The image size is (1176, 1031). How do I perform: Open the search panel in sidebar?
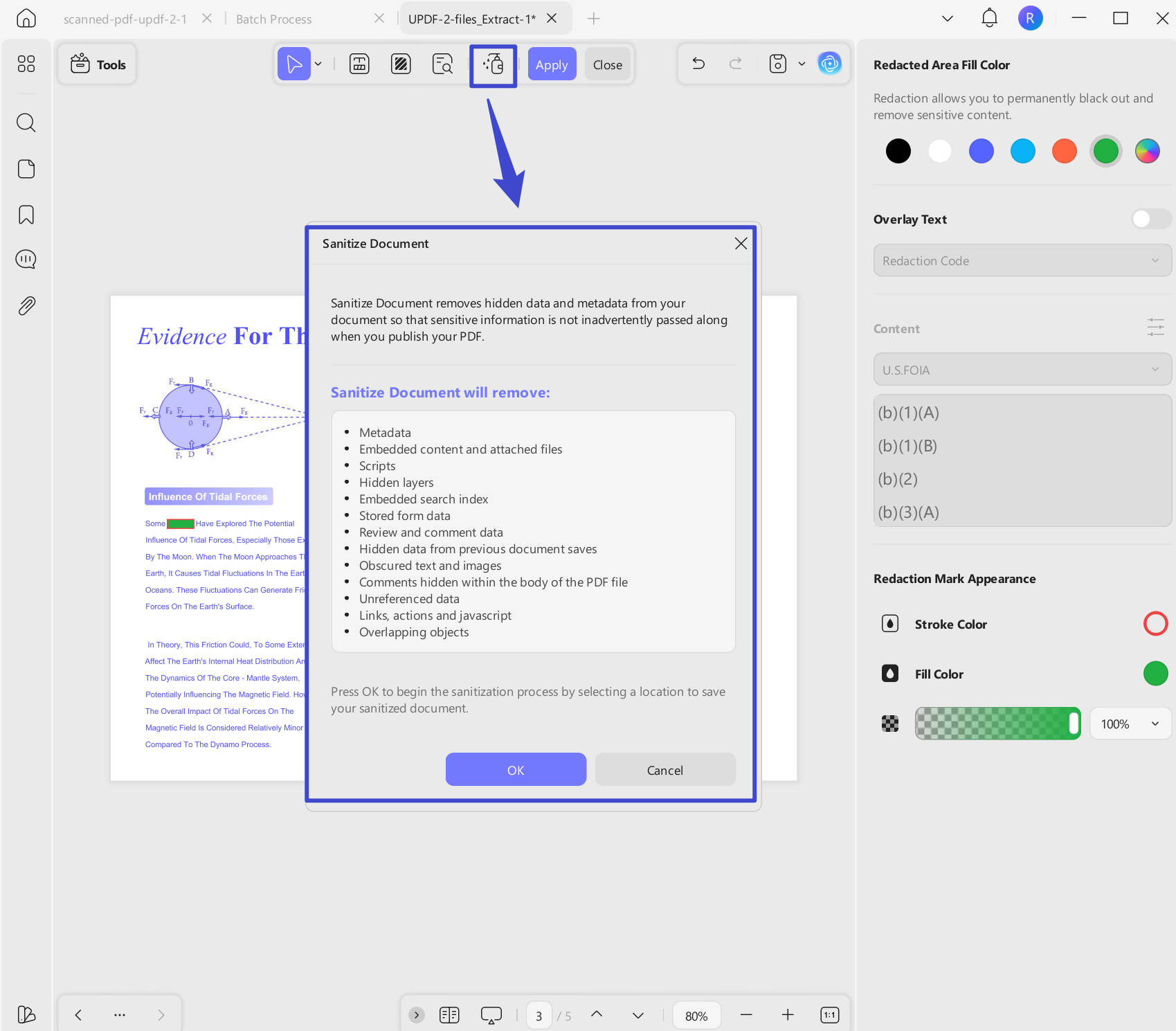(x=26, y=123)
